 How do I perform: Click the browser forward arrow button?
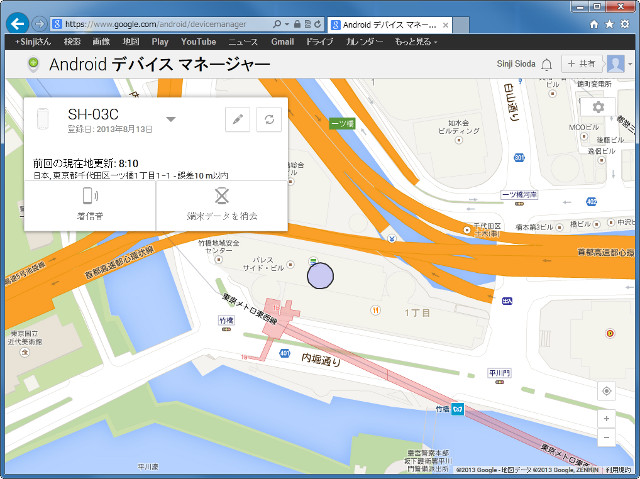40,24
